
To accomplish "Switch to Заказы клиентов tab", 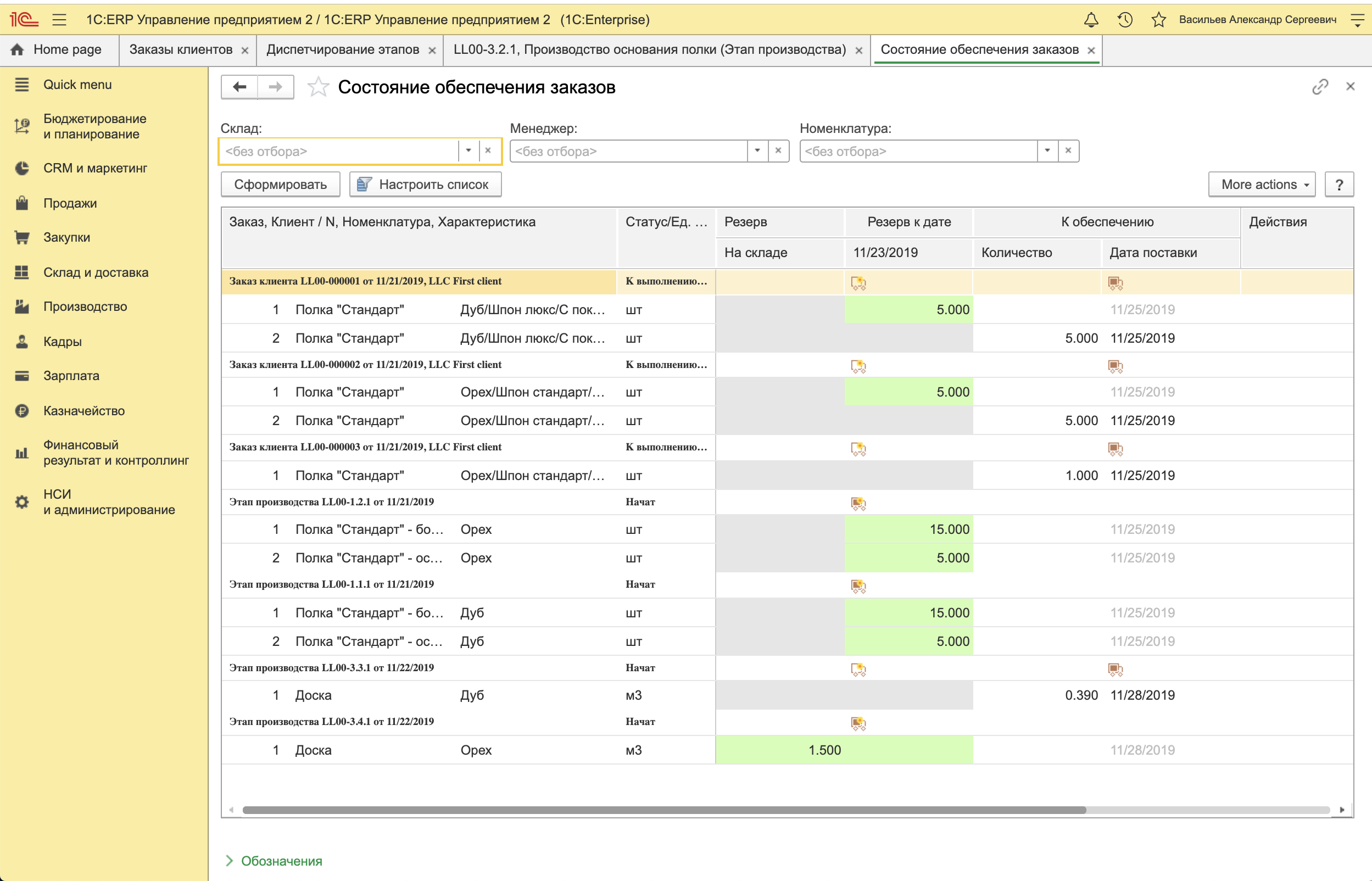I will click(181, 50).
